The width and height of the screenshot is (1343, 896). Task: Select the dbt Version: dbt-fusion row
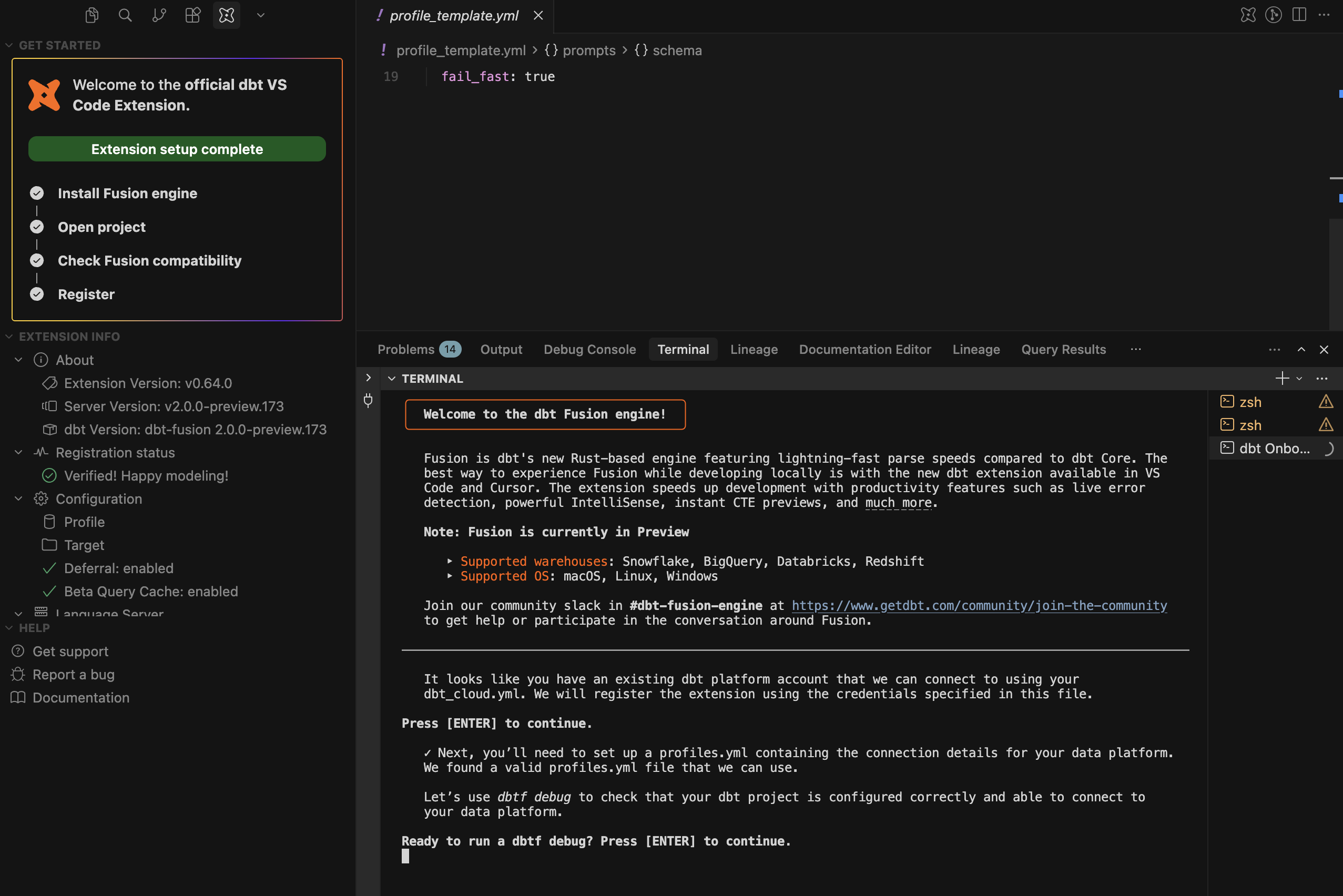click(177, 430)
